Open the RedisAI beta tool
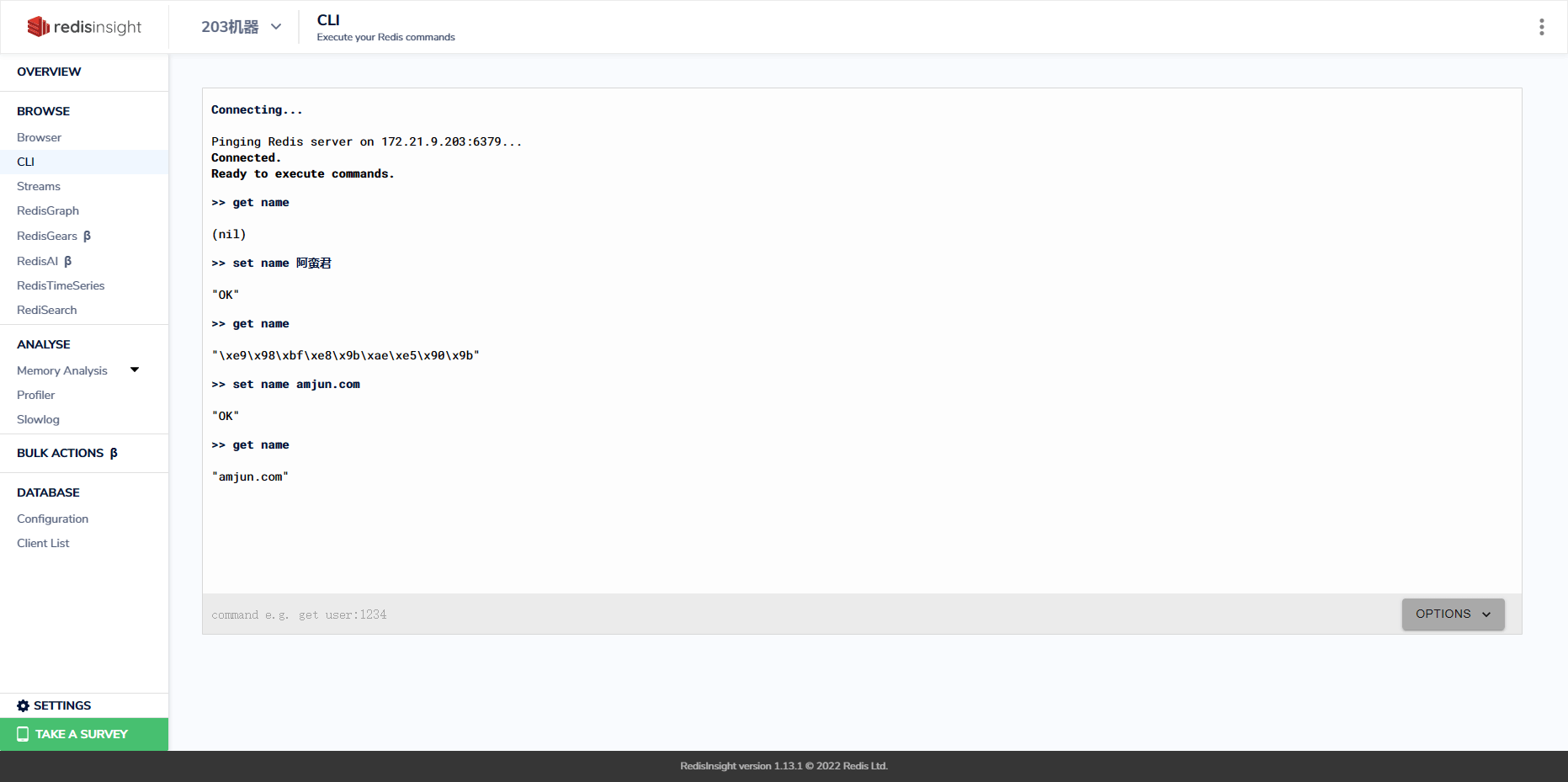This screenshot has height=782, width=1568. click(38, 261)
